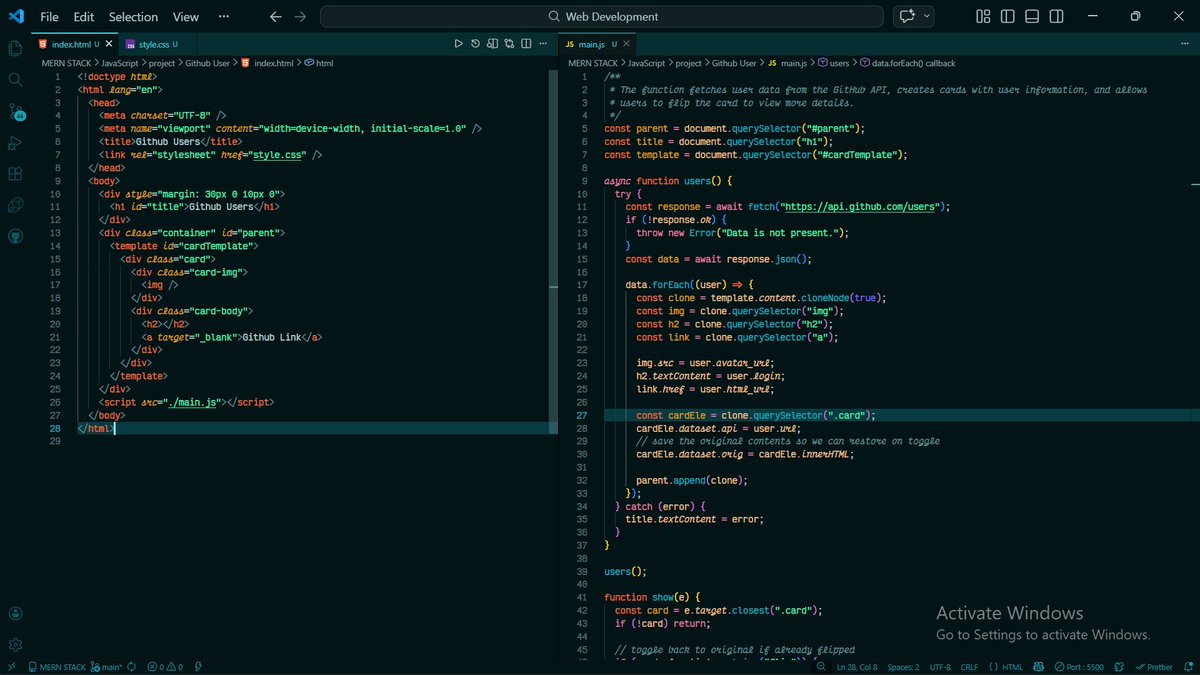Open the Edit menu
Viewport: 1200px width, 675px height.
coord(83,16)
